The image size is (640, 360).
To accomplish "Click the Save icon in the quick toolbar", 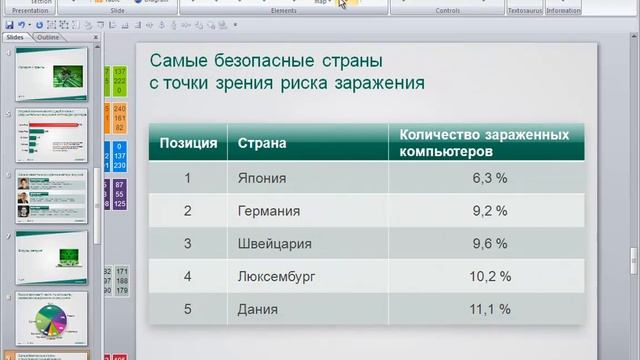I will 9,25.
